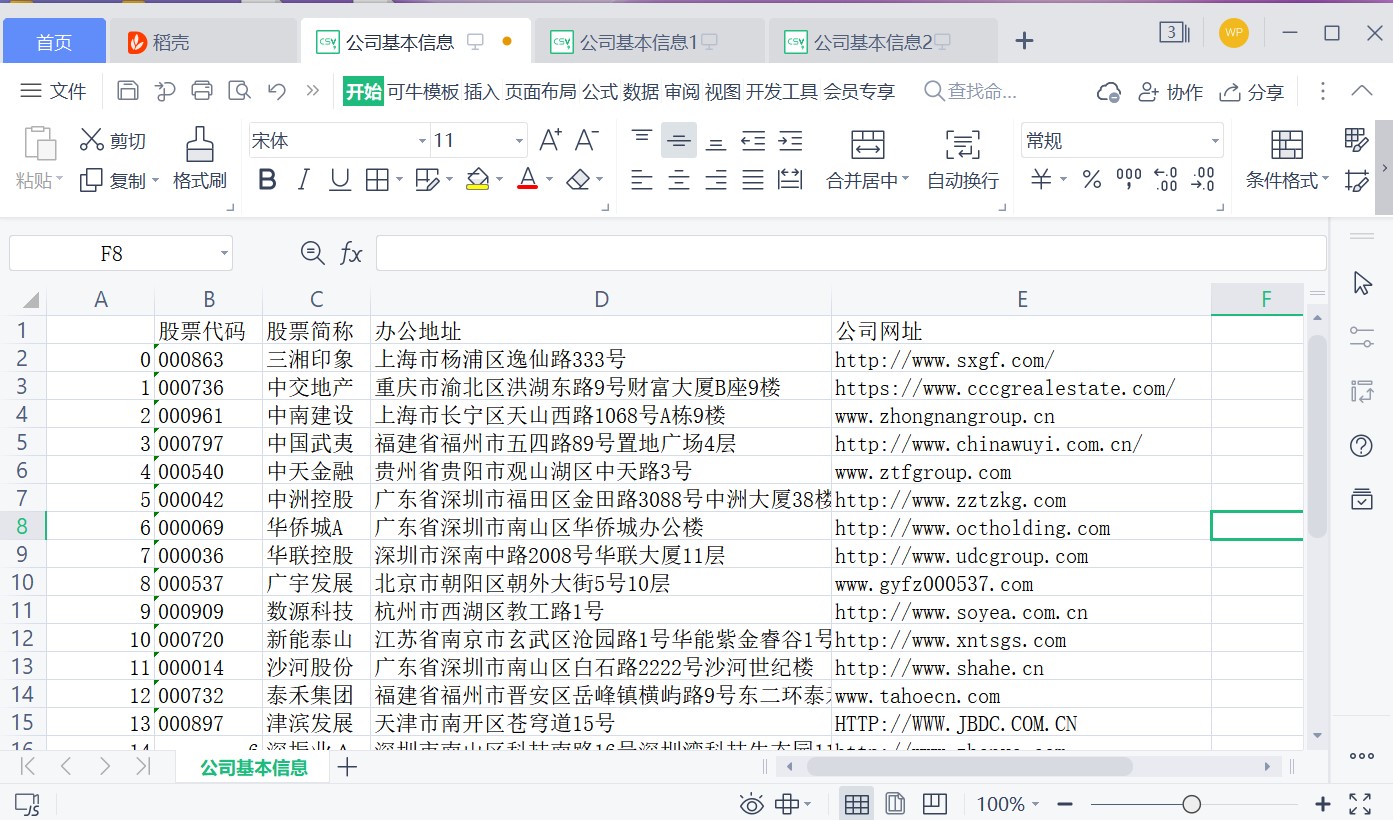Increase indent icon
Image resolution: width=1393 pixels, height=820 pixels.
[790, 140]
